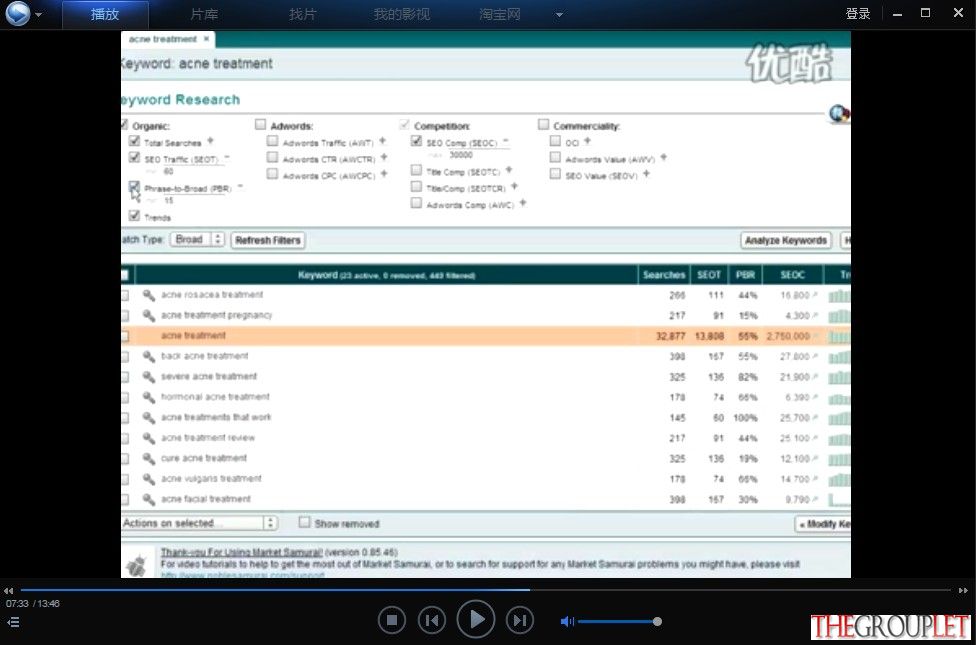Viewport: 976px width, 645px height.
Task: Click the rewind double-arrow icon
Action: coord(8,591)
